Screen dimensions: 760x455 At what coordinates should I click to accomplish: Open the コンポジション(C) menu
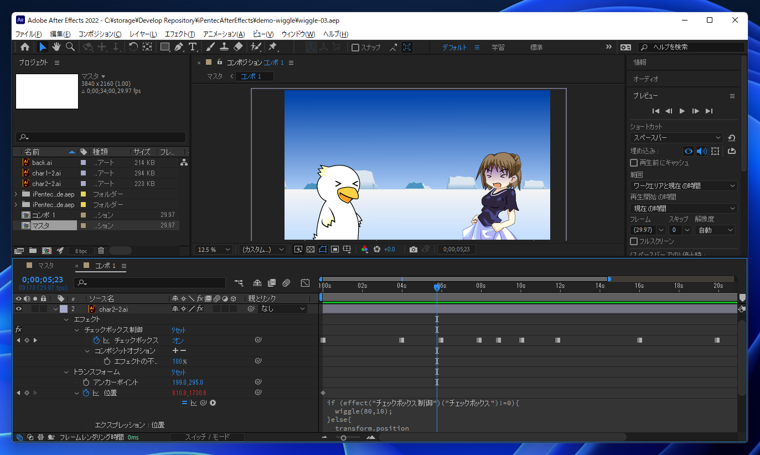(100, 34)
